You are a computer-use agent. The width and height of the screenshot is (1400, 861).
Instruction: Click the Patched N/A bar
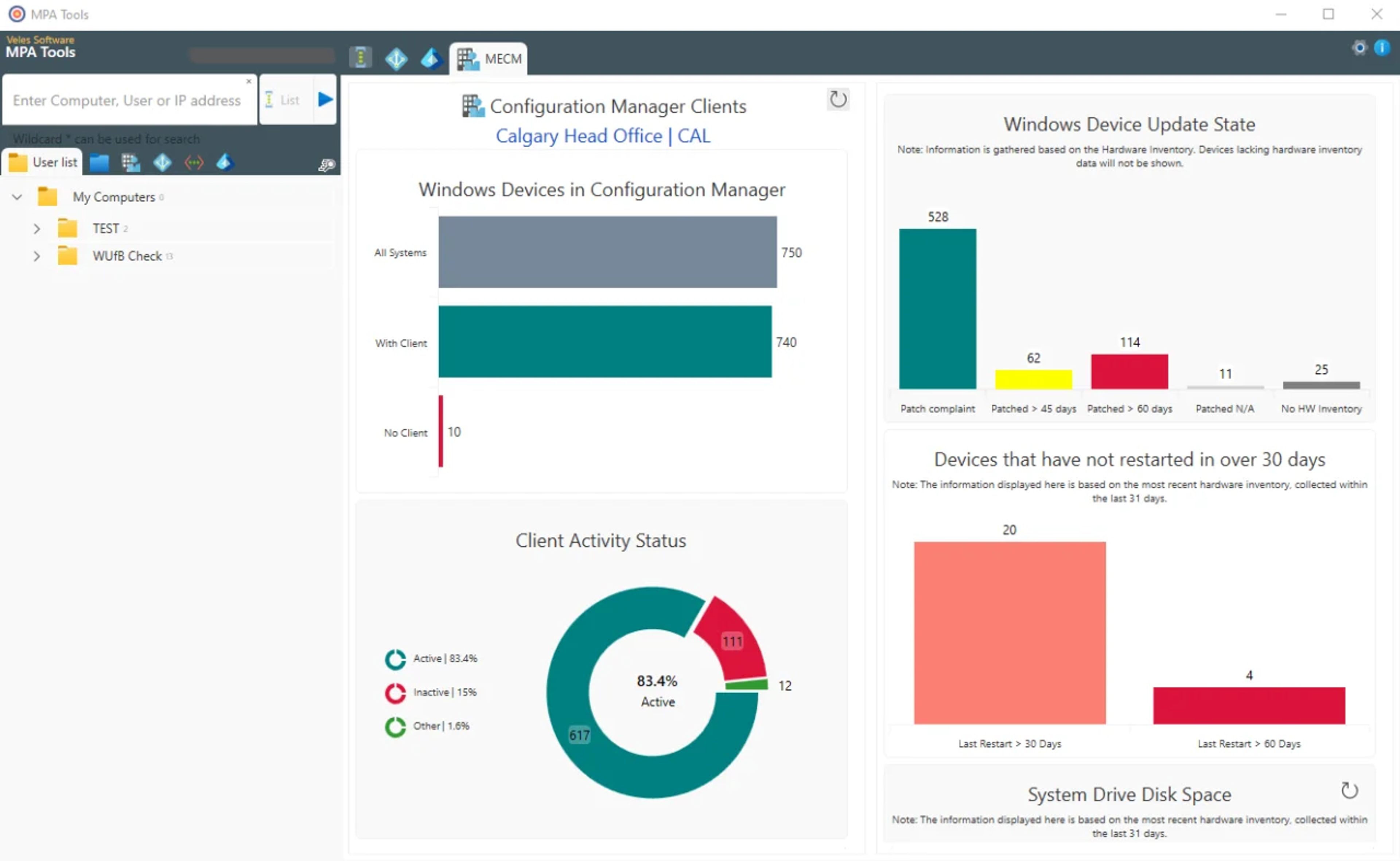(x=1225, y=387)
